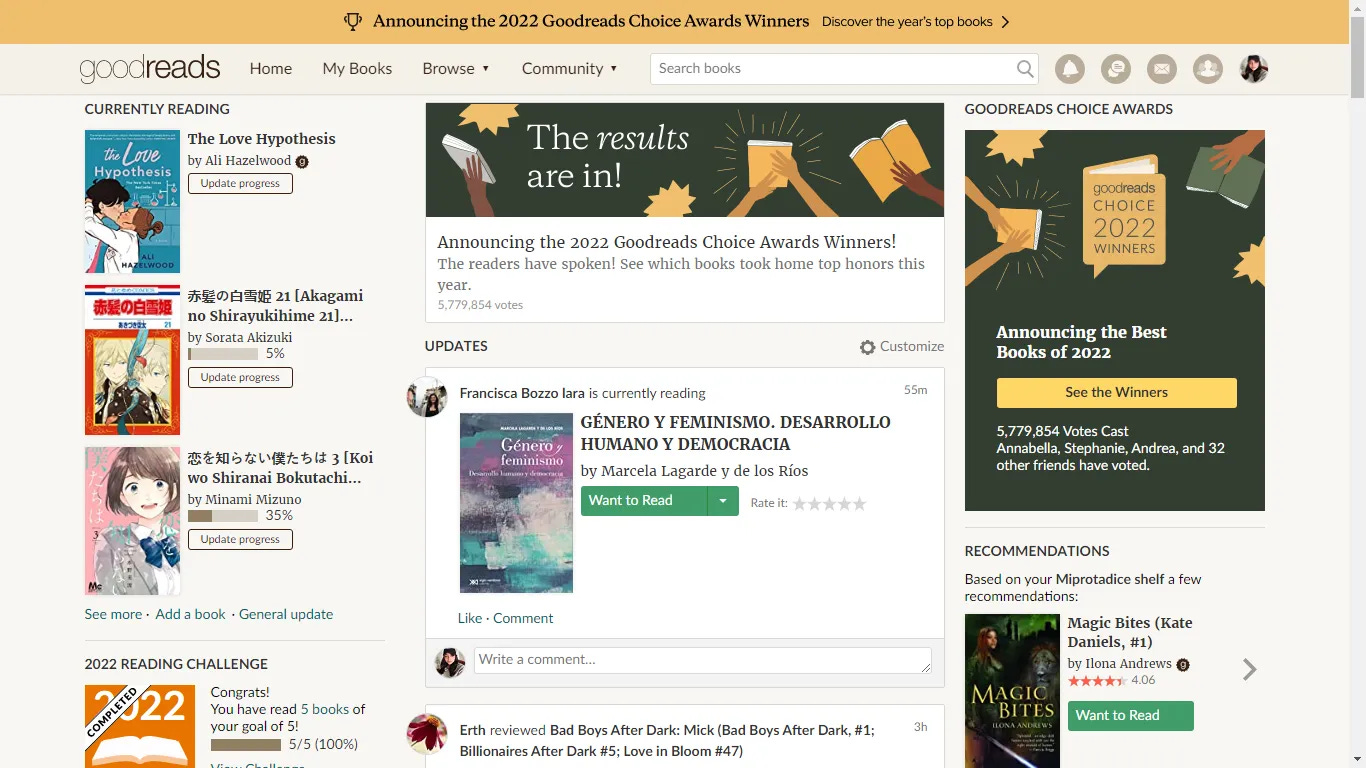Open Bad Boys After Dark: Mick book link
The width and height of the screenshot is (1366, 768).
667,740
